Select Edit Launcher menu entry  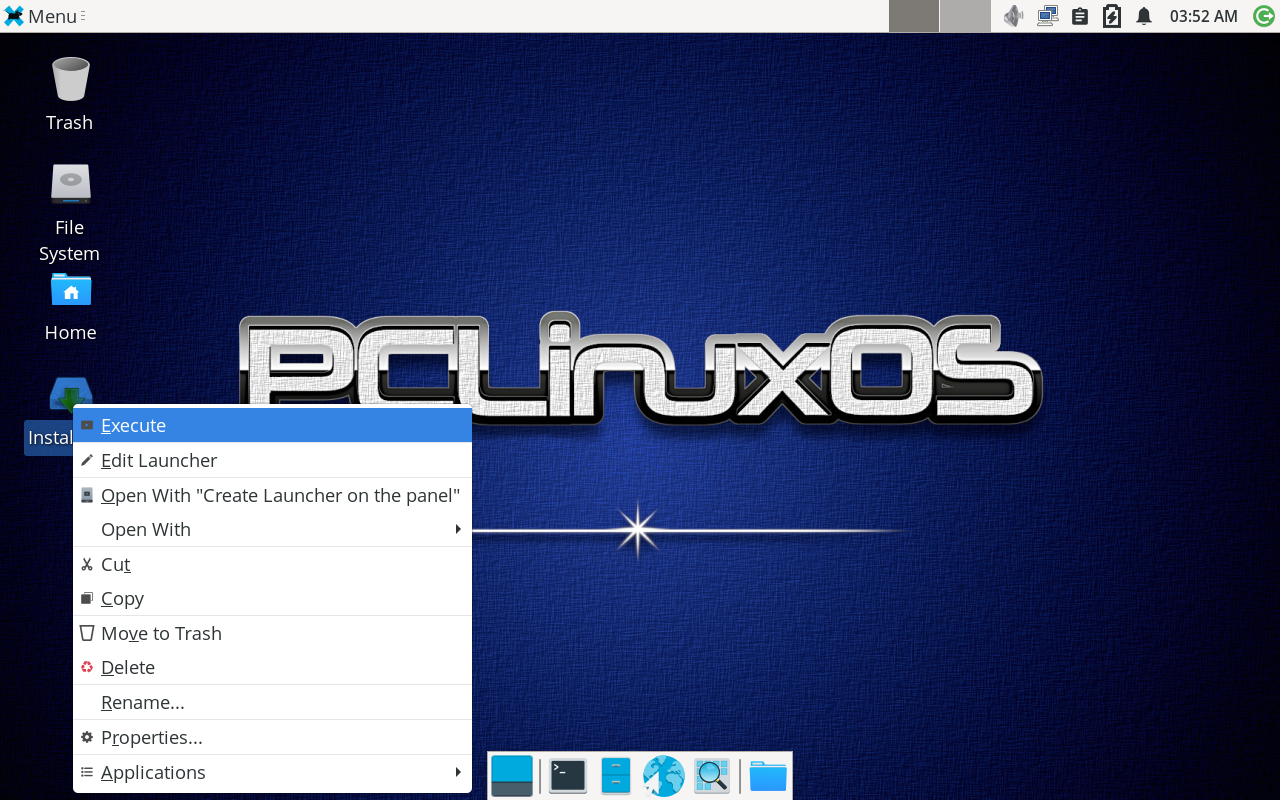coord(272,460)
